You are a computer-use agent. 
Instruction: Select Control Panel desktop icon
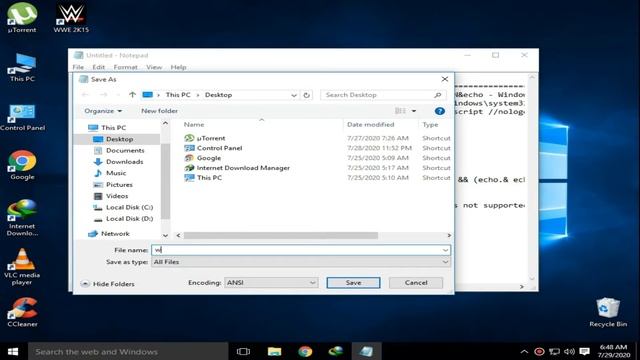click(x=22, y=117)
